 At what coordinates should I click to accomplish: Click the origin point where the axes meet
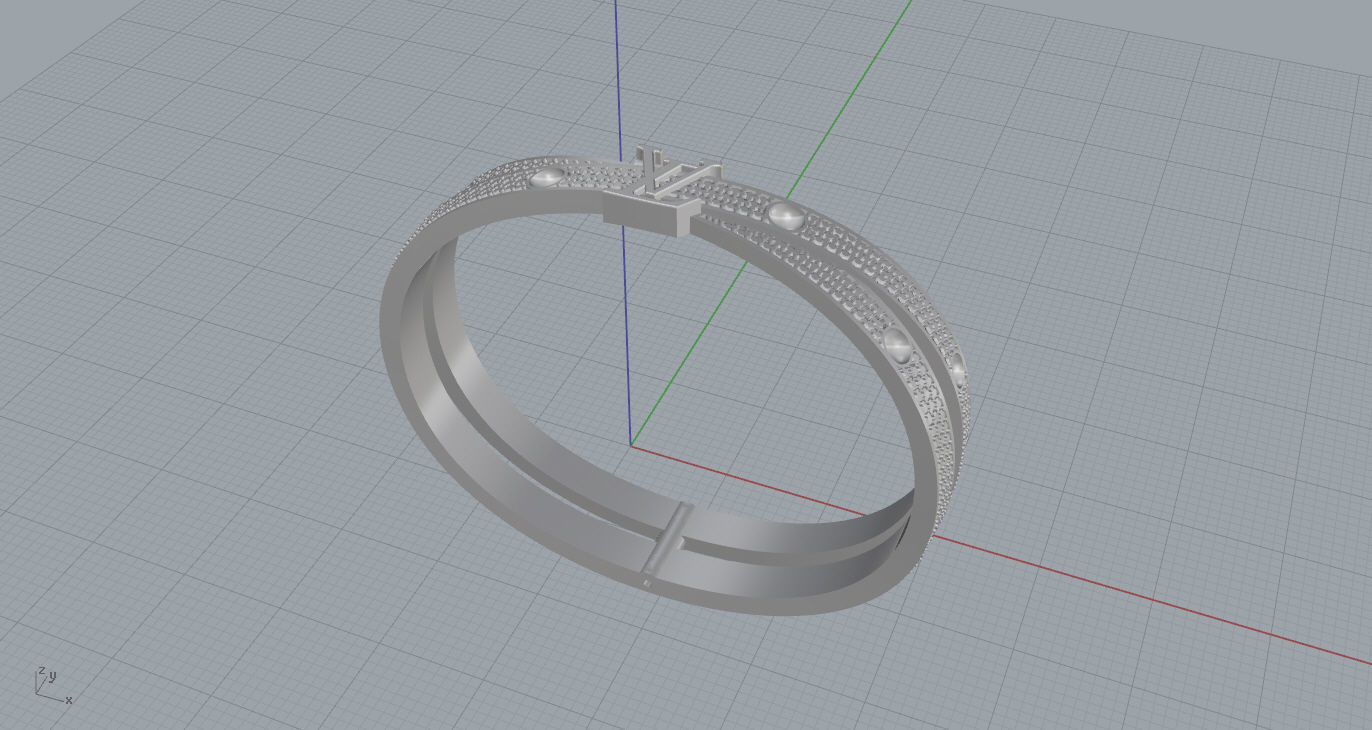pyautogui.click(x=631, y=445)
